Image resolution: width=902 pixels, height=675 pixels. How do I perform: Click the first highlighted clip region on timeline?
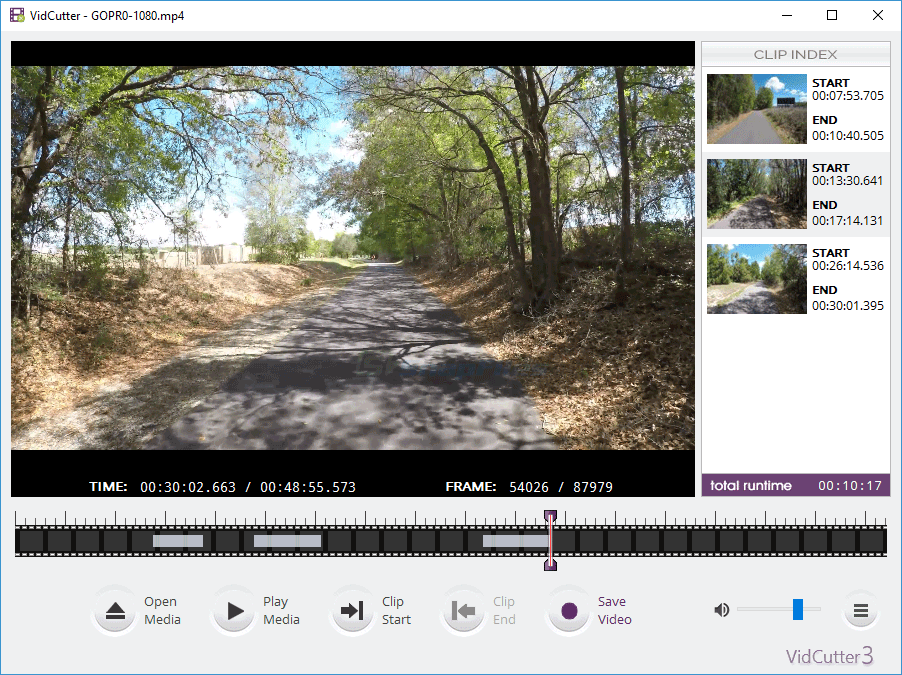tap(178, 541)
